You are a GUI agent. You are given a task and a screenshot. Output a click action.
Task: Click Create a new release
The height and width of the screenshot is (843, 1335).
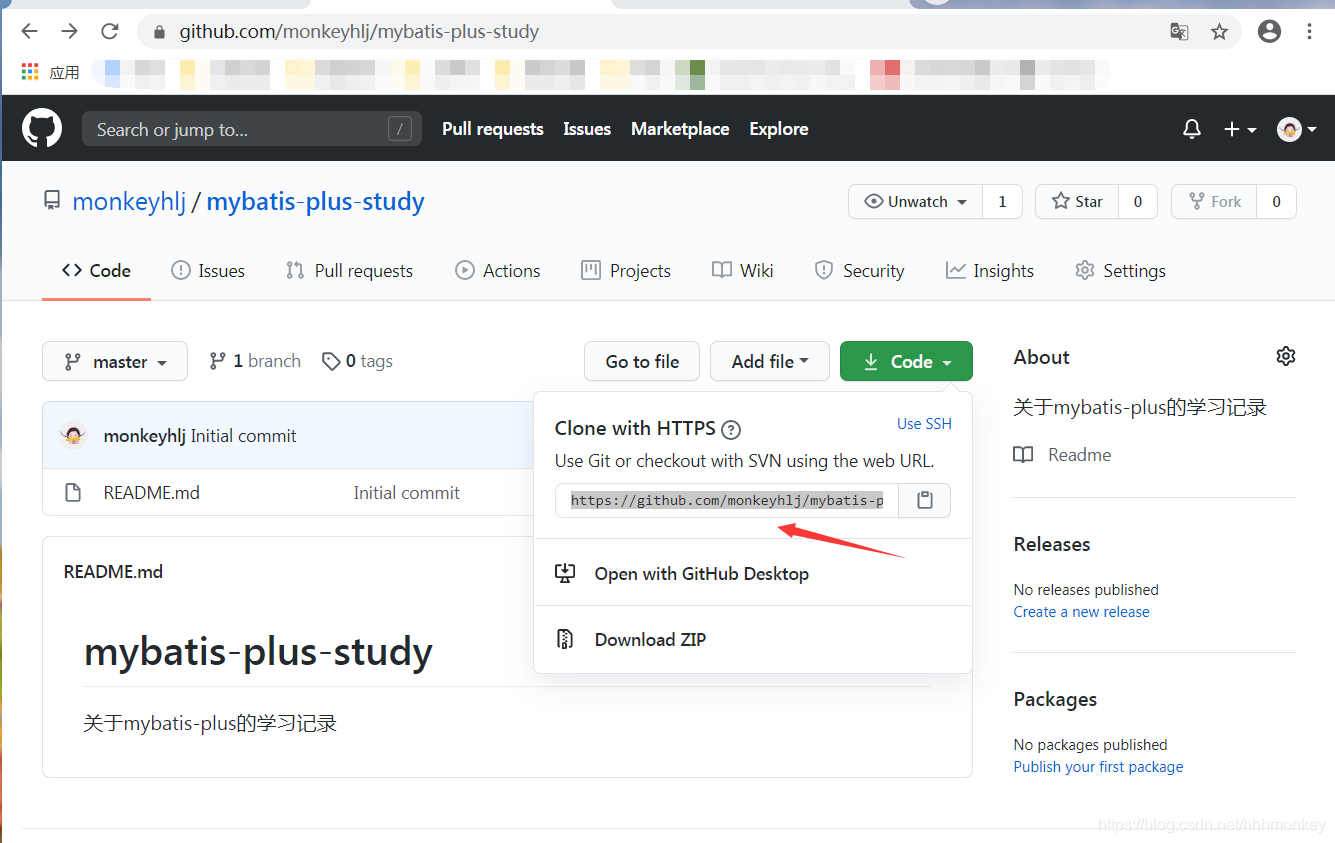pos(1081,612)
